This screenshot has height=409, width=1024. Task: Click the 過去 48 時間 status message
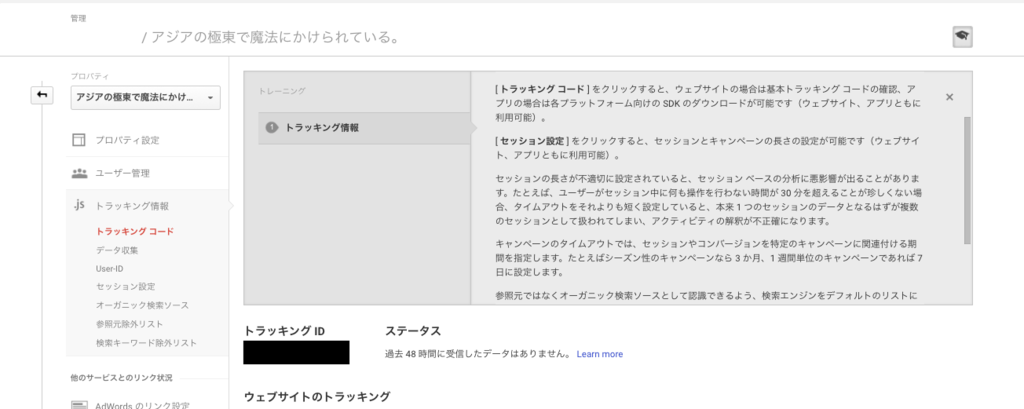click(x=478, y=354)
